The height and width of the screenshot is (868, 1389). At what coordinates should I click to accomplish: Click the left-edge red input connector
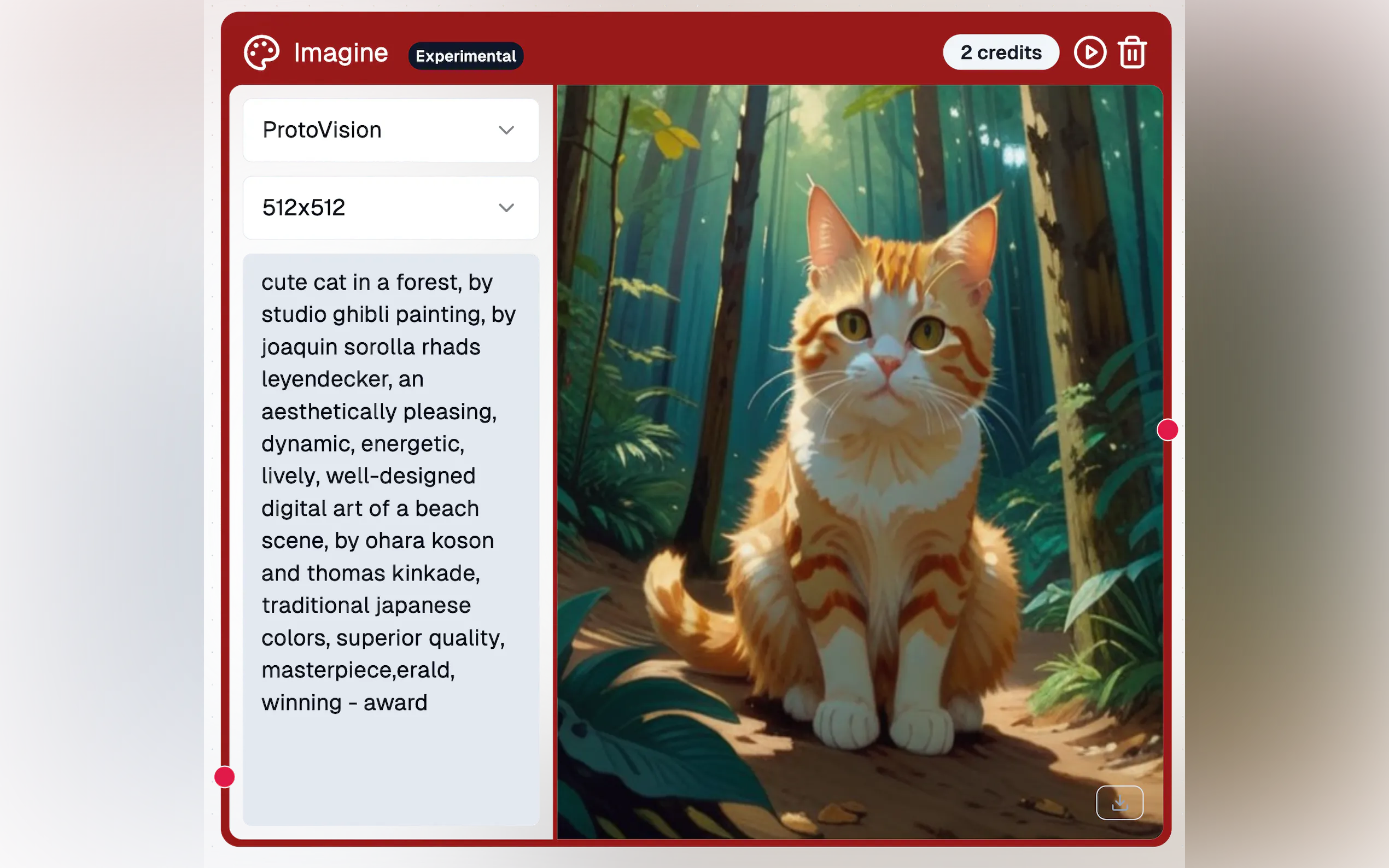point(225,777)
